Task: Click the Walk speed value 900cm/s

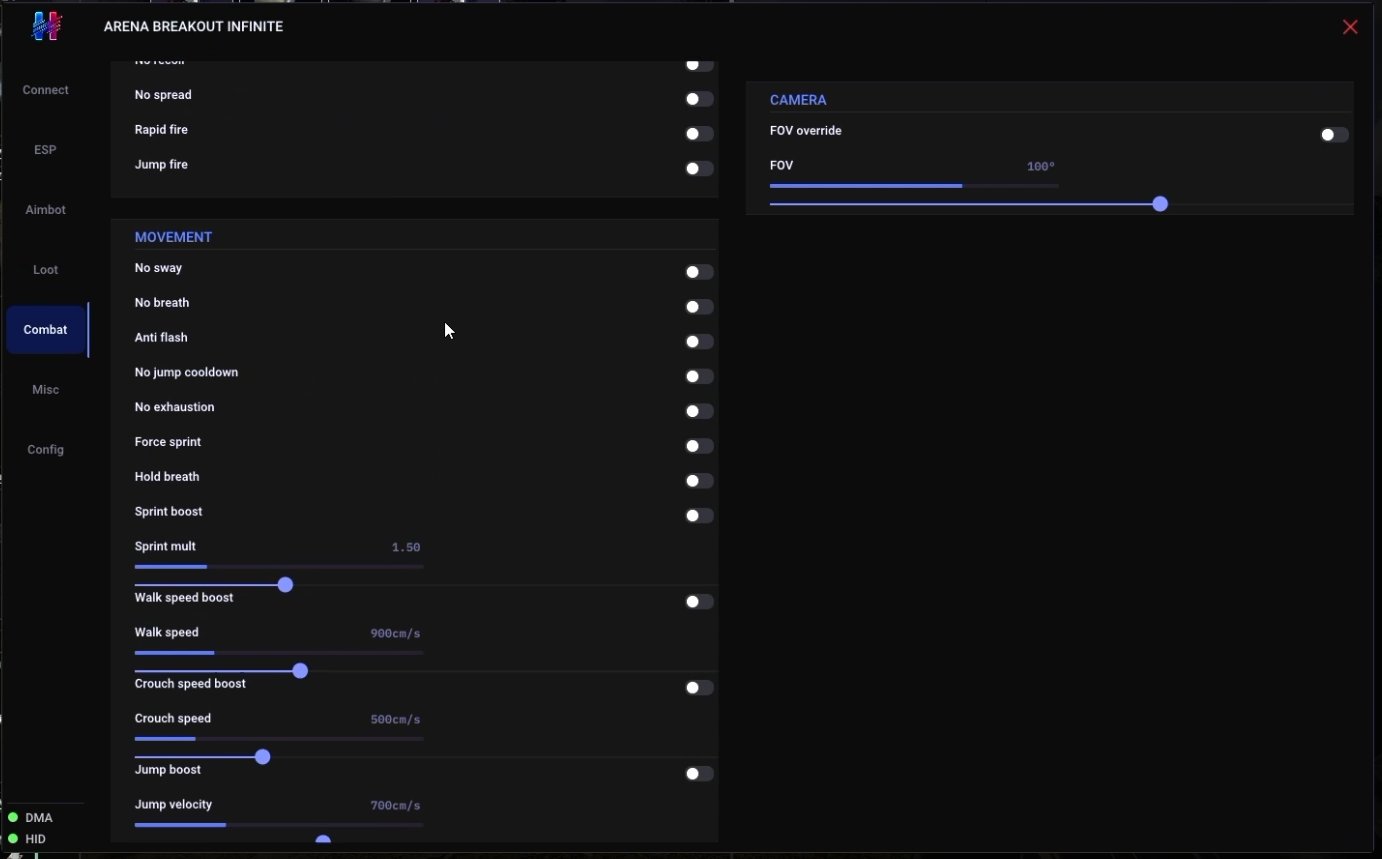Action: (395, 634)
